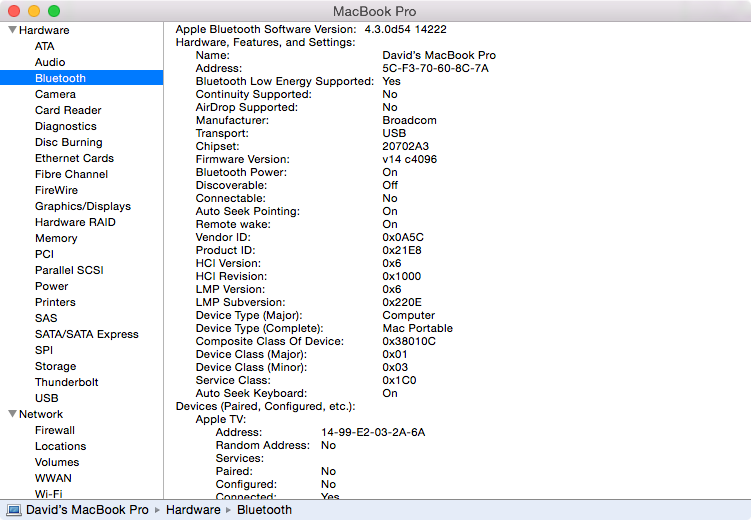Click the Composite Class value 0x38010C

(409, 341)
